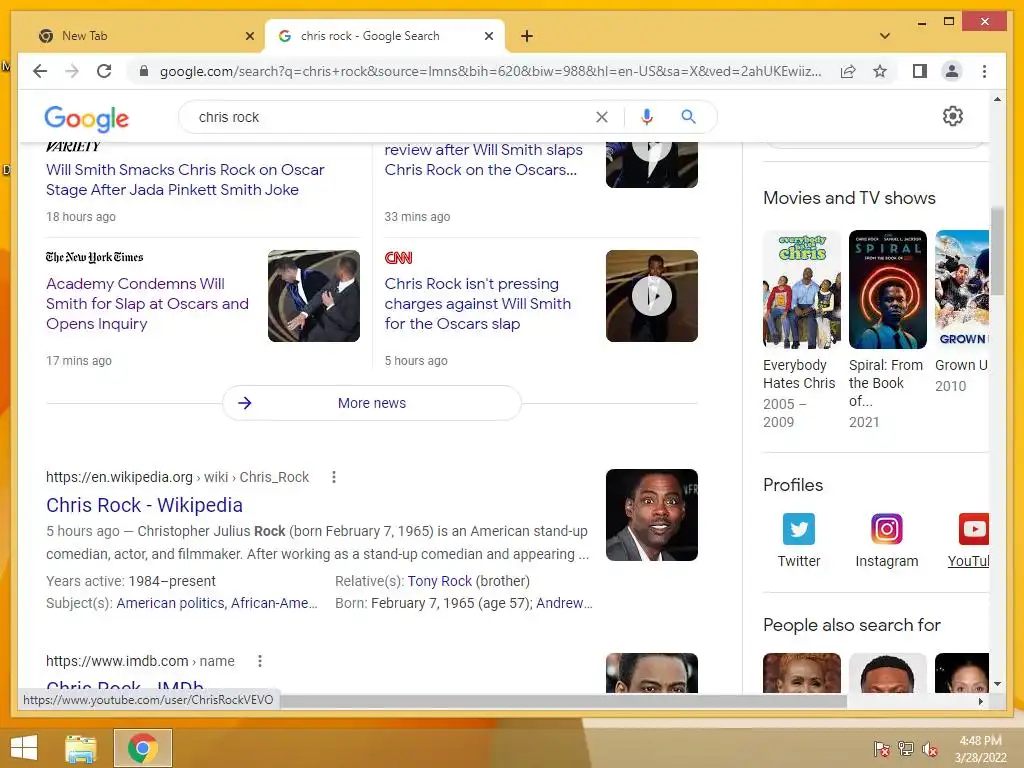The width and height of the screenshot is (1024, 768).
Task: Close the New Tab tab
Action: click(249, 36)
